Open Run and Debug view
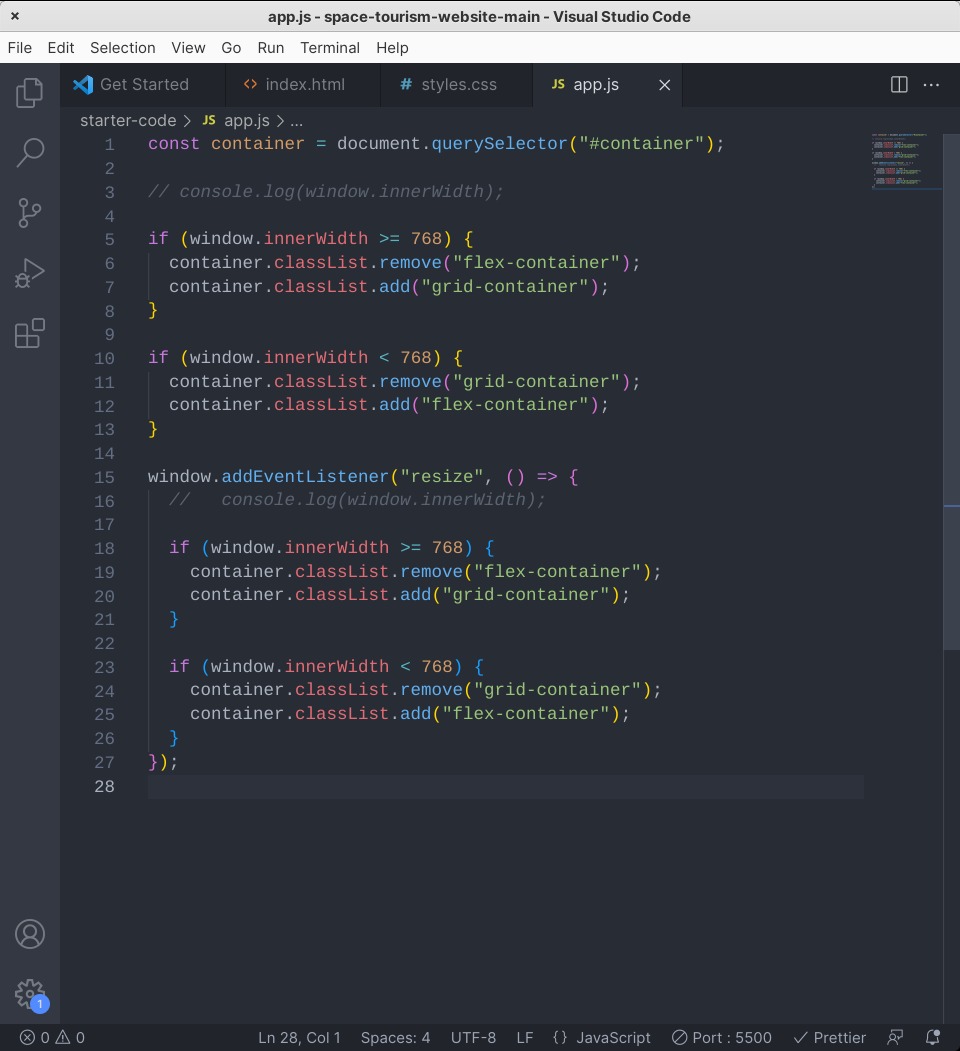Viewport: 960px width, 1051px height. 30,272
